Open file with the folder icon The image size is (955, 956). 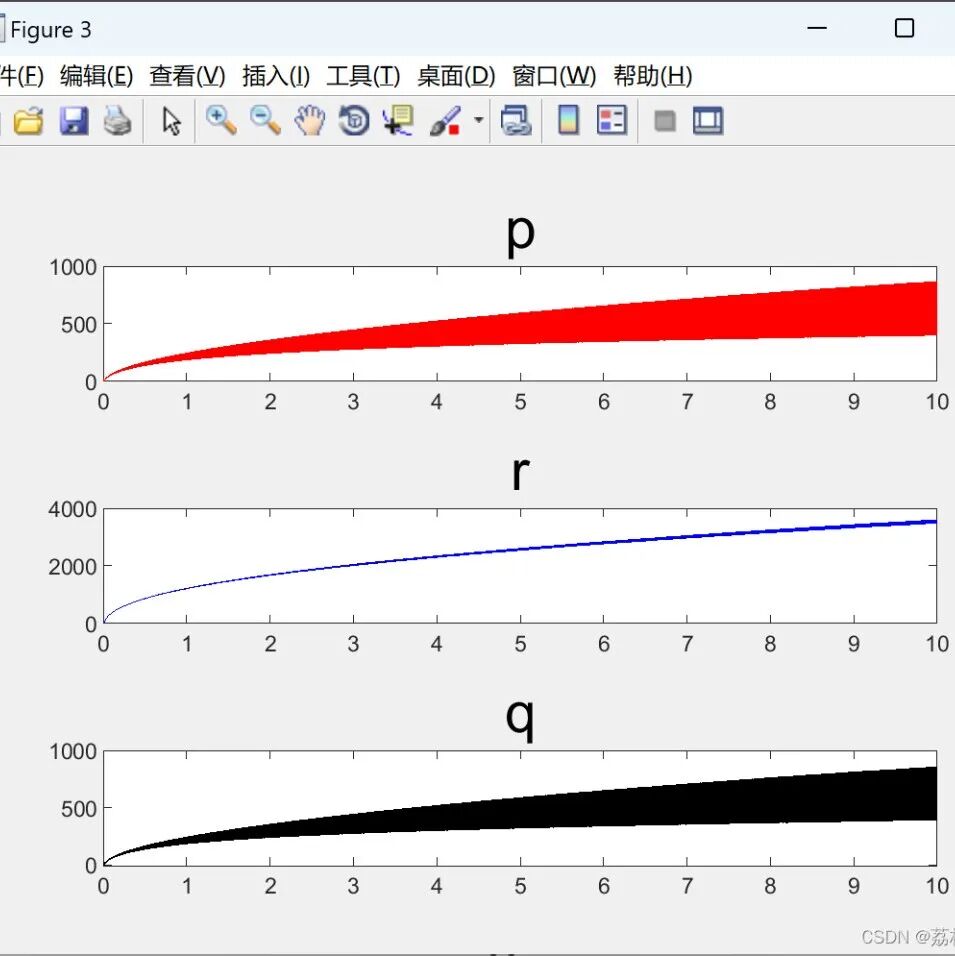coord(28,120)
